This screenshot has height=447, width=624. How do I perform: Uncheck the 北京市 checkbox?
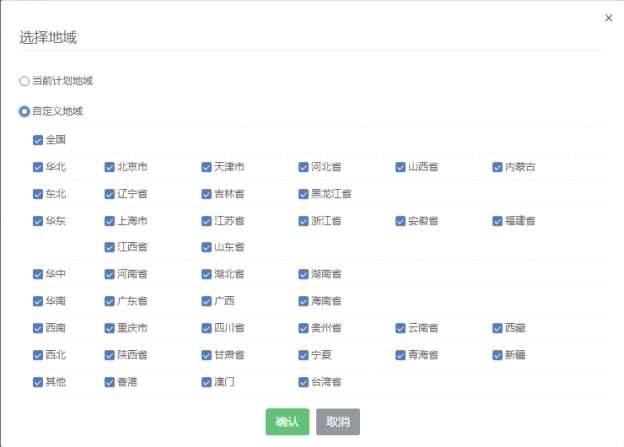click(110, 167)
